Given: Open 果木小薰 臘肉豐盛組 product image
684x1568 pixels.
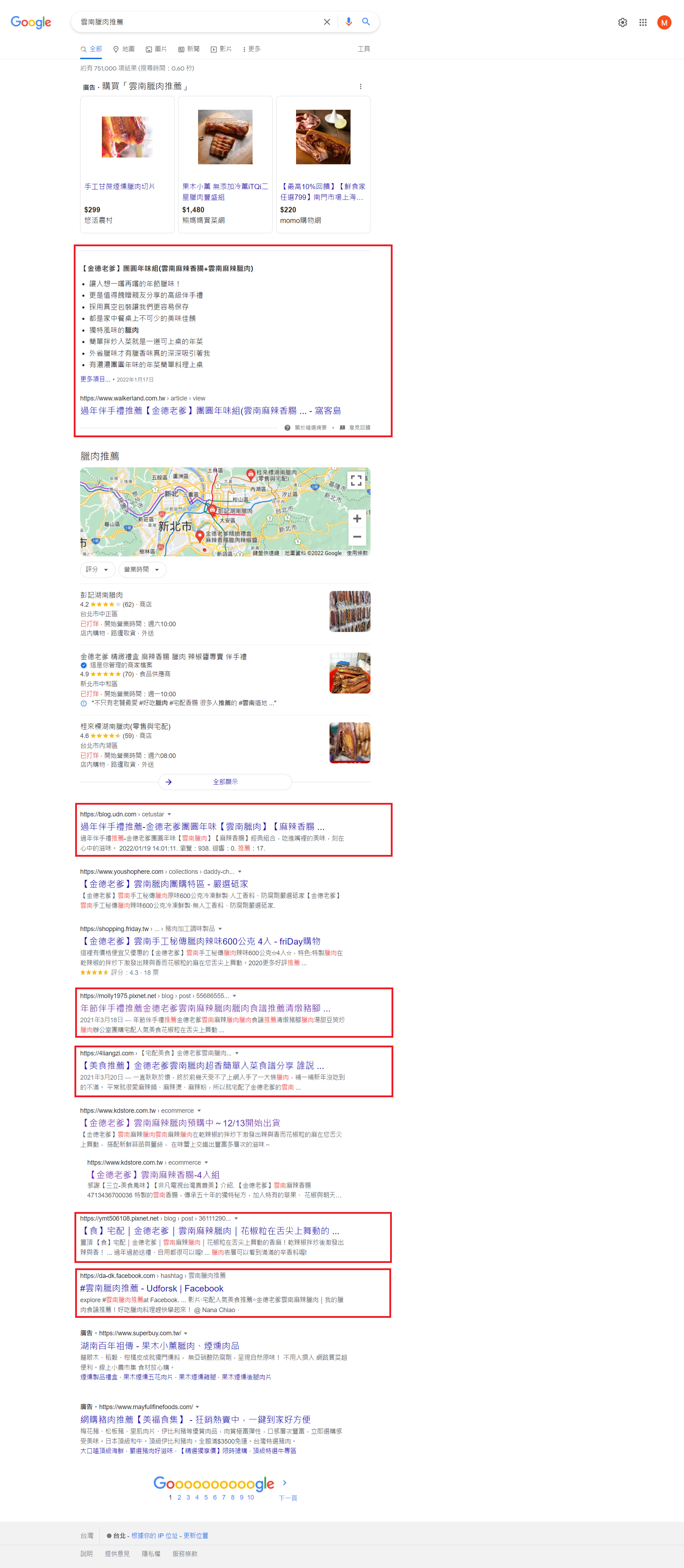Looking at the screenshot, I should [225, 137].
